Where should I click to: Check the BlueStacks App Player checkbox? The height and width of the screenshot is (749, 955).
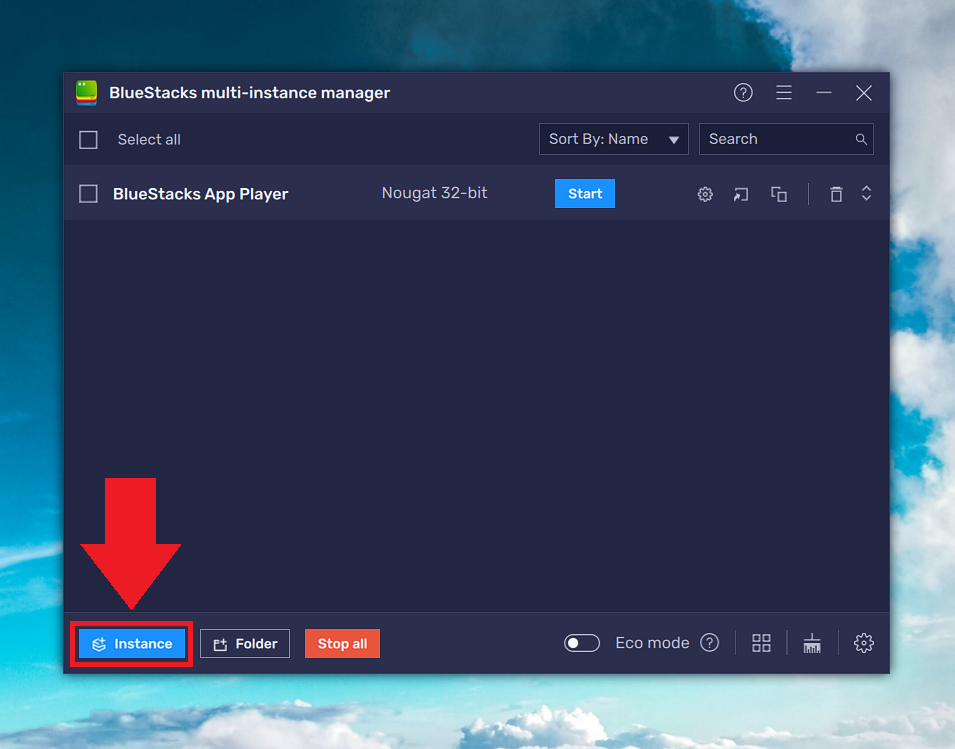pos(88,194)
